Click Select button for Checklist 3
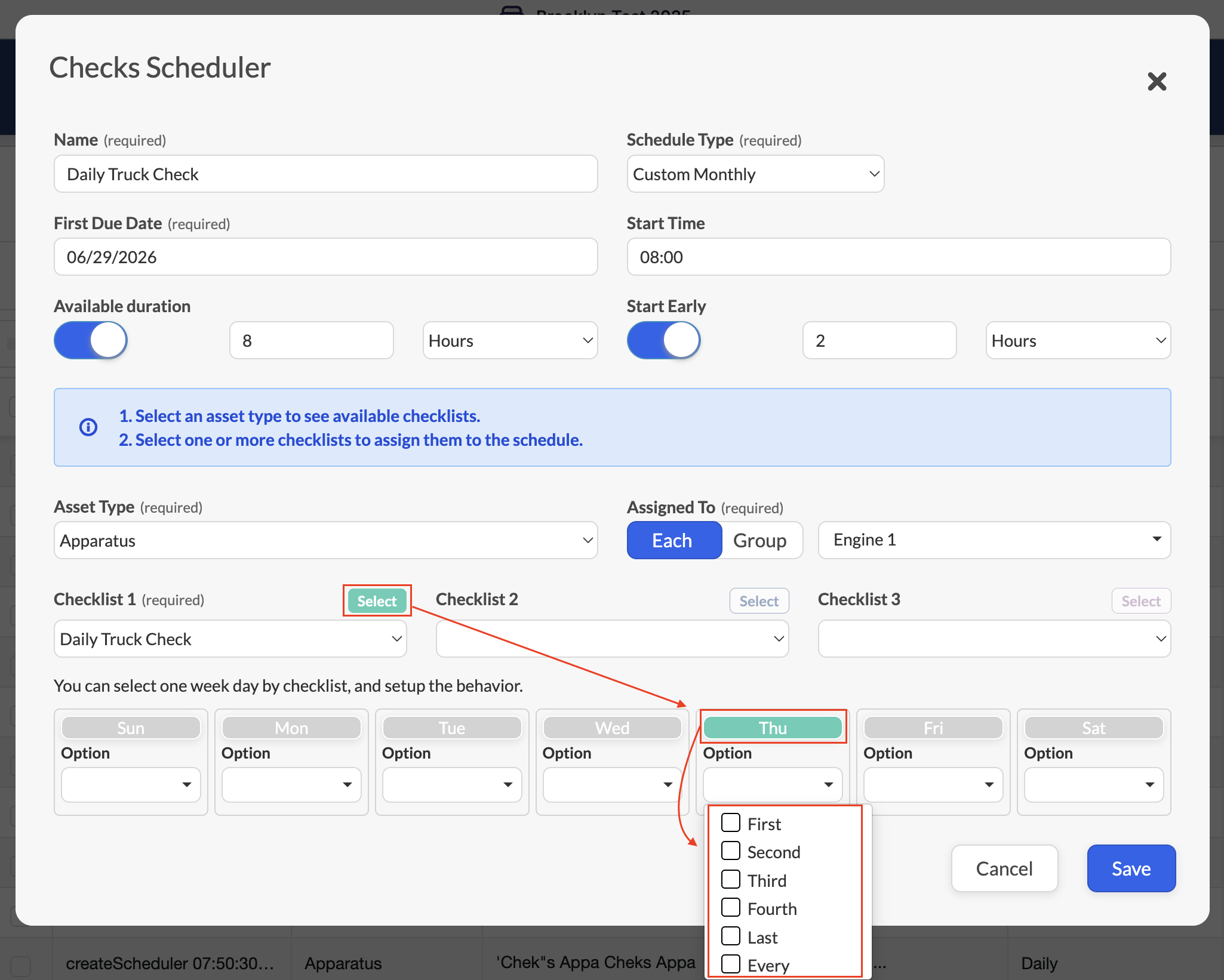This screenshot has width=1224, height=980. tap(1141, 600)
